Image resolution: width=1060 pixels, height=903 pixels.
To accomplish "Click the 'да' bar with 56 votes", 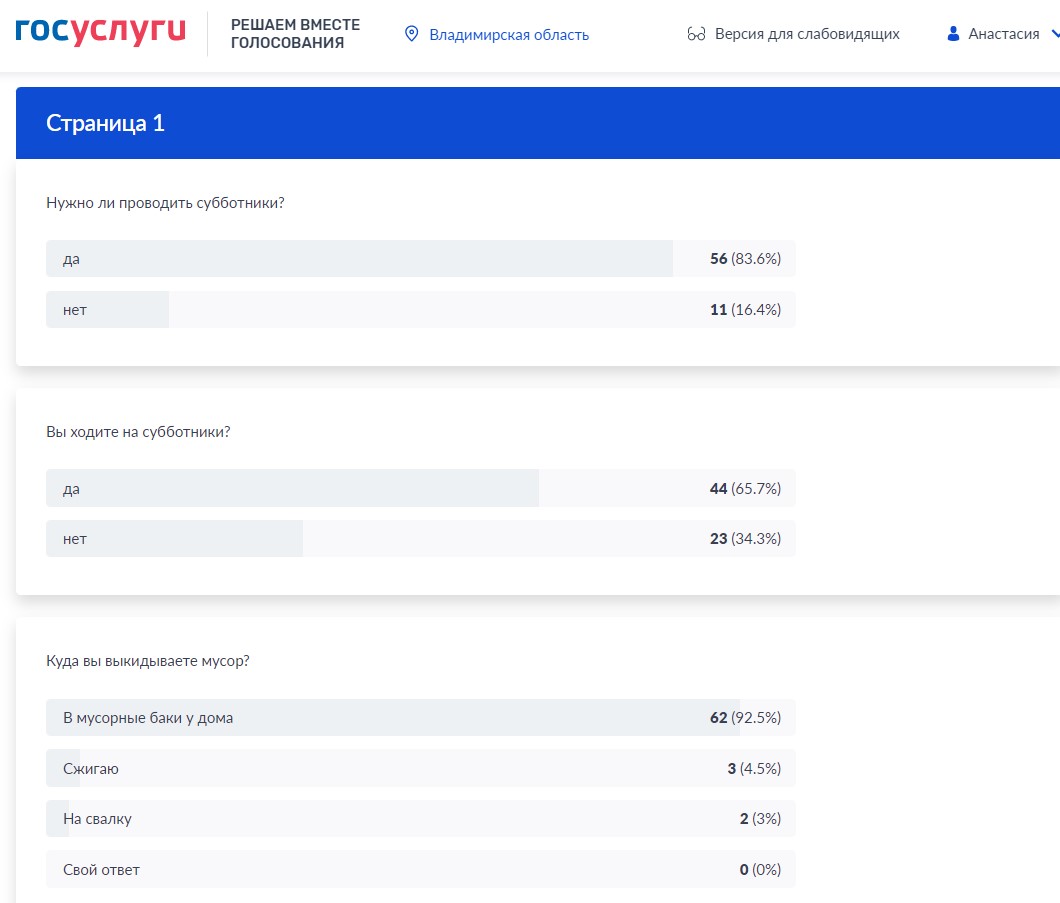I will click(420, 259).
